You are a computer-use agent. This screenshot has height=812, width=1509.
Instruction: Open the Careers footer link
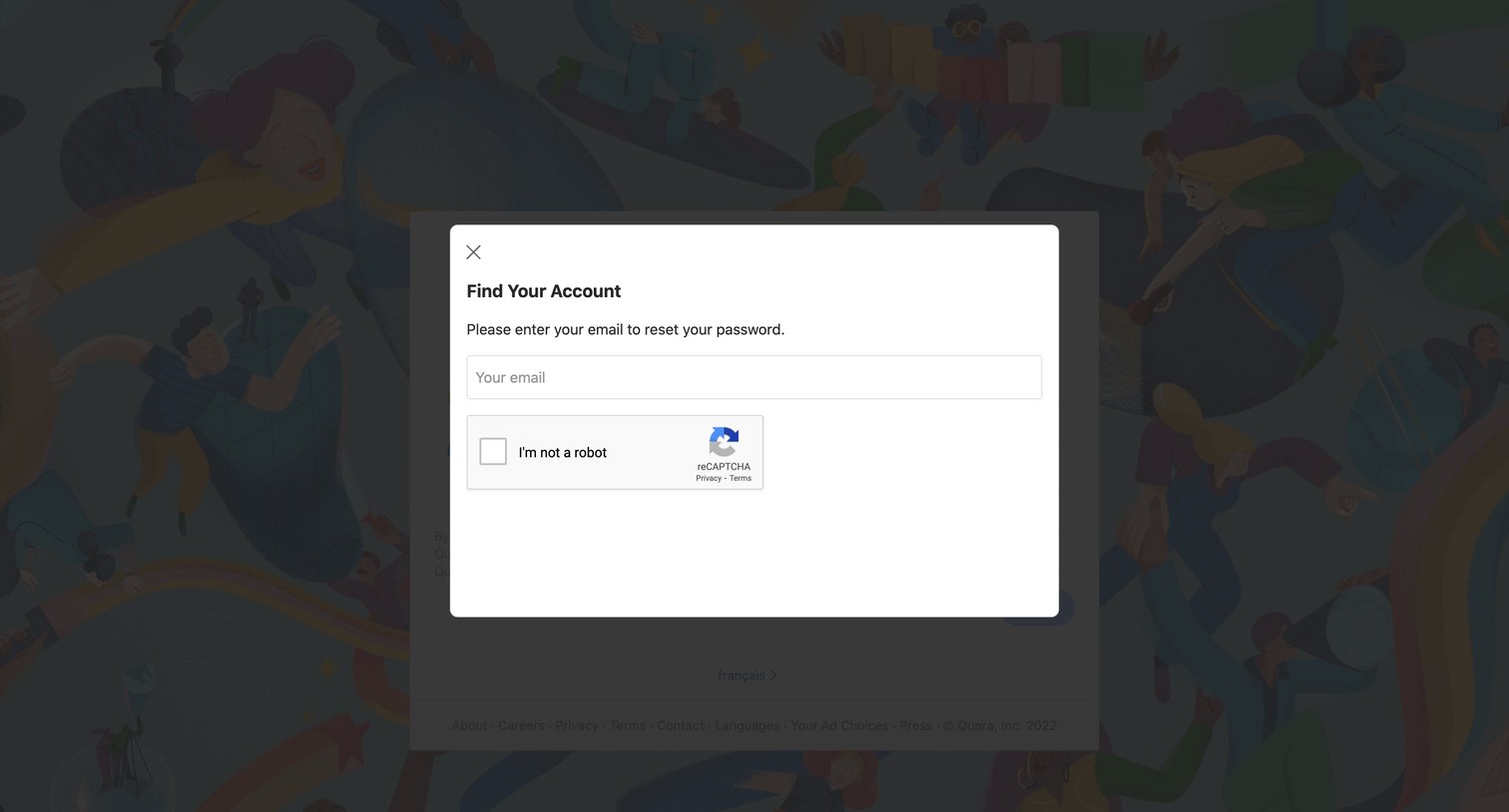pos(521,726)
